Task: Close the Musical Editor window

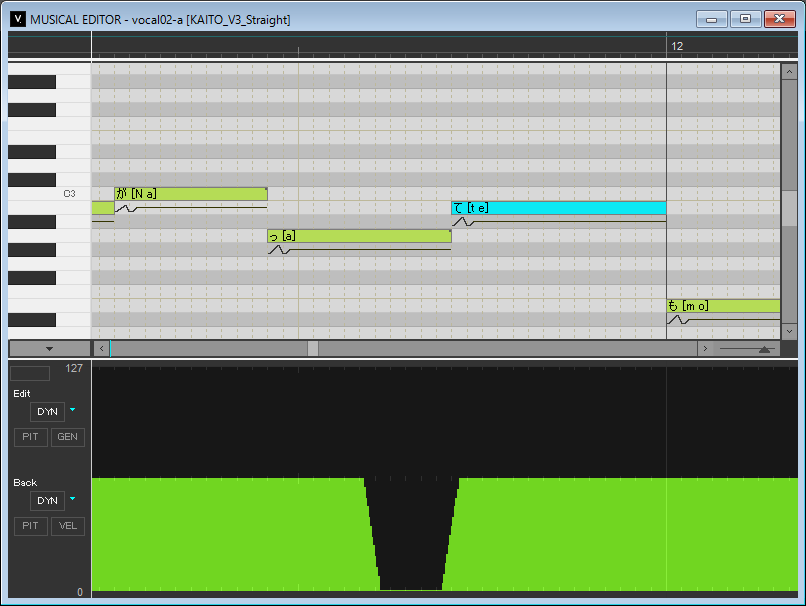Action: point(780,19)
